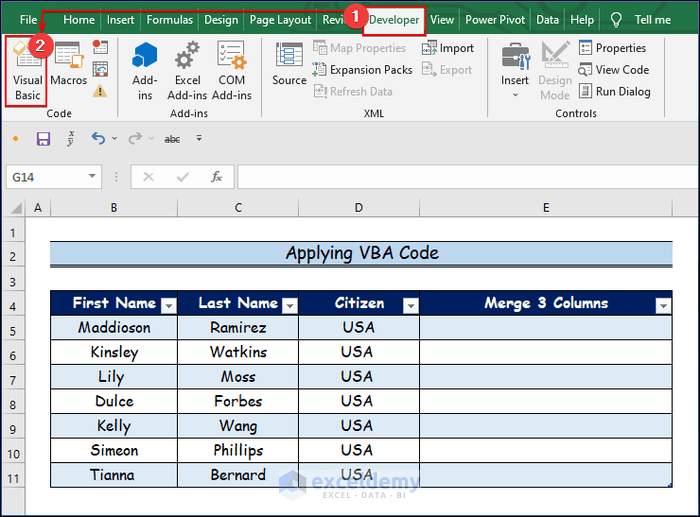Select cell containing Tianna
Screen dimensions: 700x517
[114, 475]
